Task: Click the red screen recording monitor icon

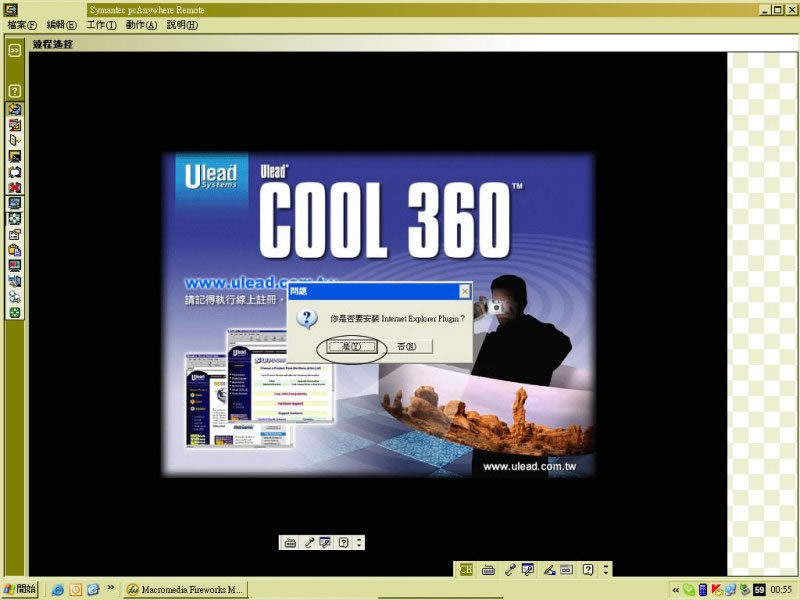Action: tap(15, 266)
